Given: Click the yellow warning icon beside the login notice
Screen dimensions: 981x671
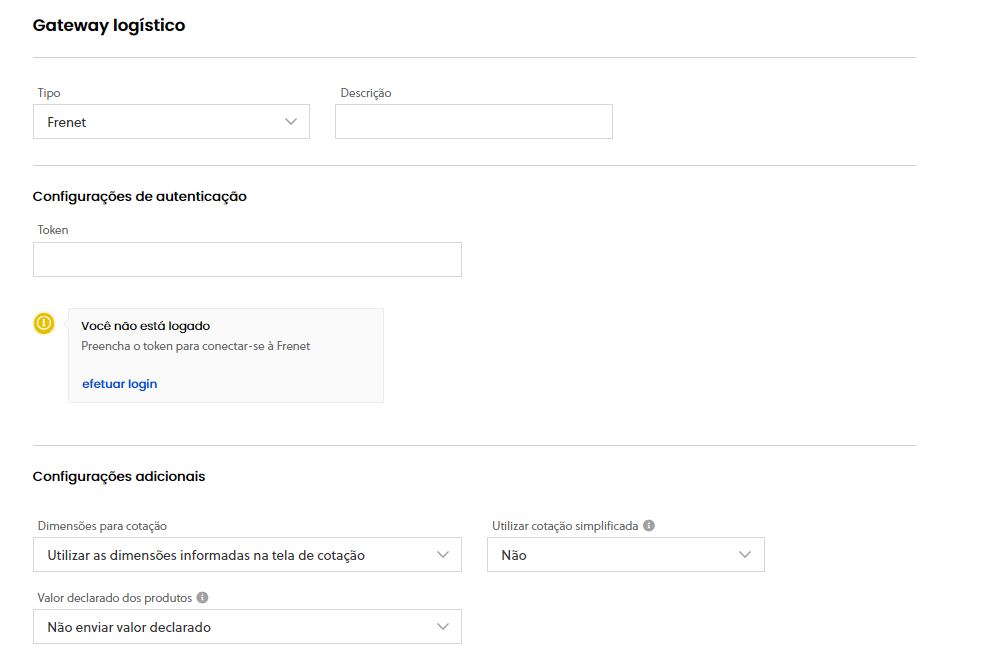Looking at the screenshot, I should [x=44, y=323].
